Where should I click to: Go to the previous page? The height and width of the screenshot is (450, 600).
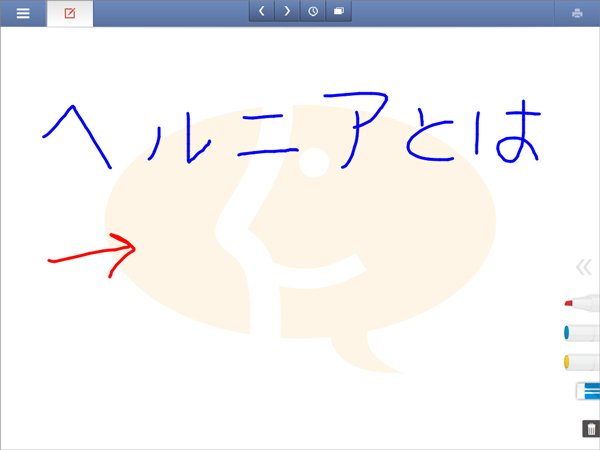(x=262, y=11)
